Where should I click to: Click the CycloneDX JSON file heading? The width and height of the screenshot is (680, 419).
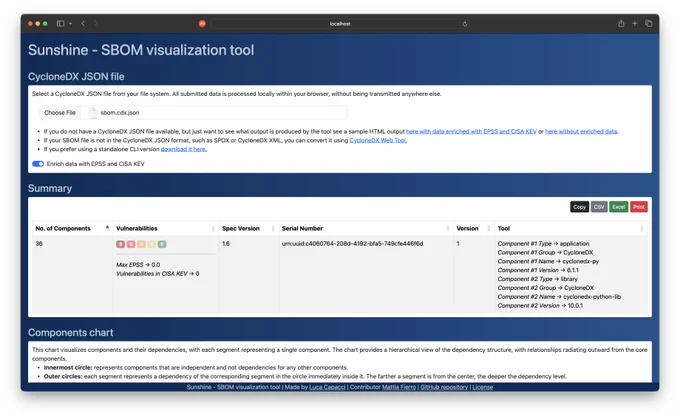point(76,77)
